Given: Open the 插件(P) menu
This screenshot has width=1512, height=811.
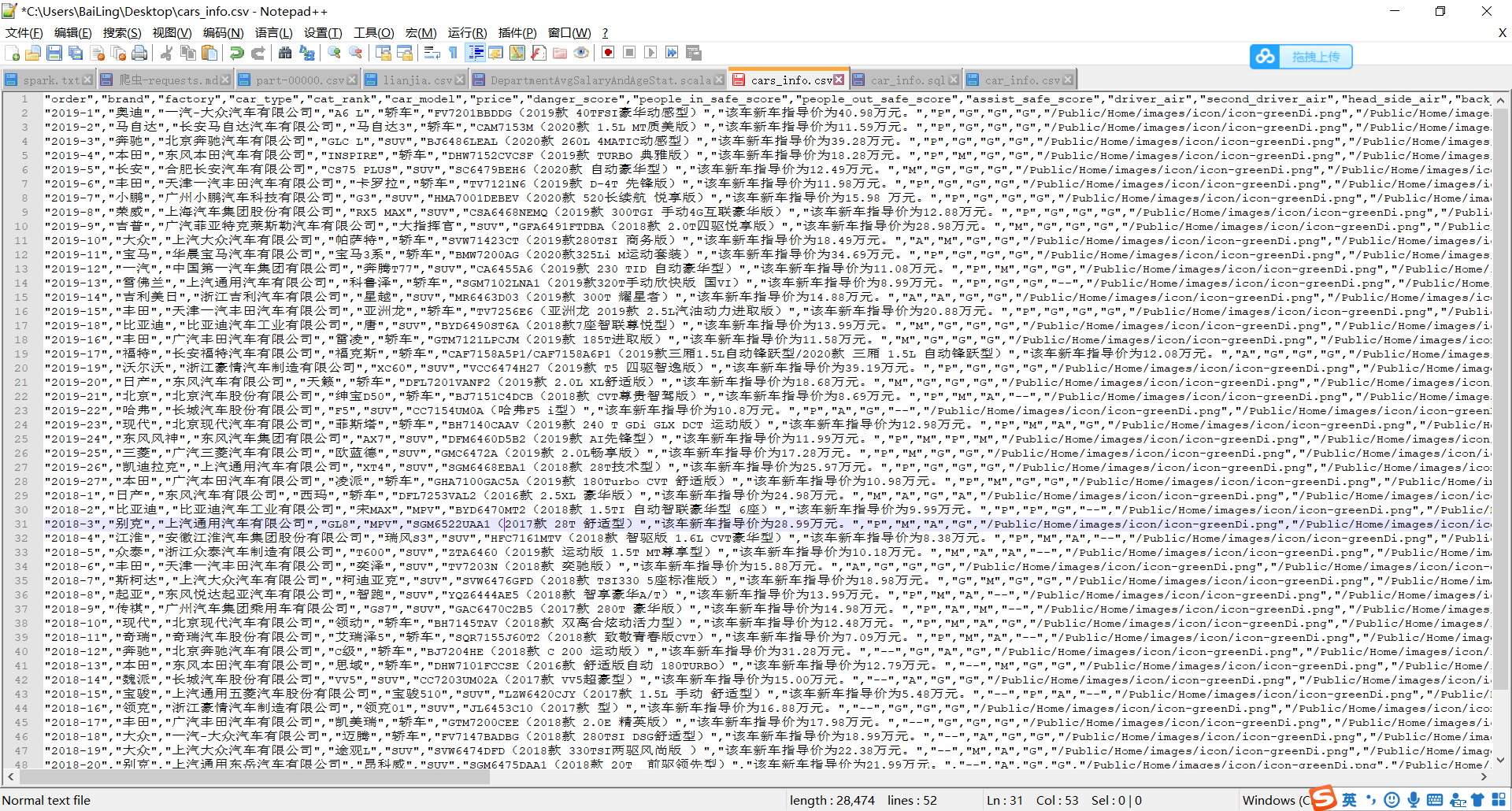Looking at the screenshot, I should click(517, 32).
